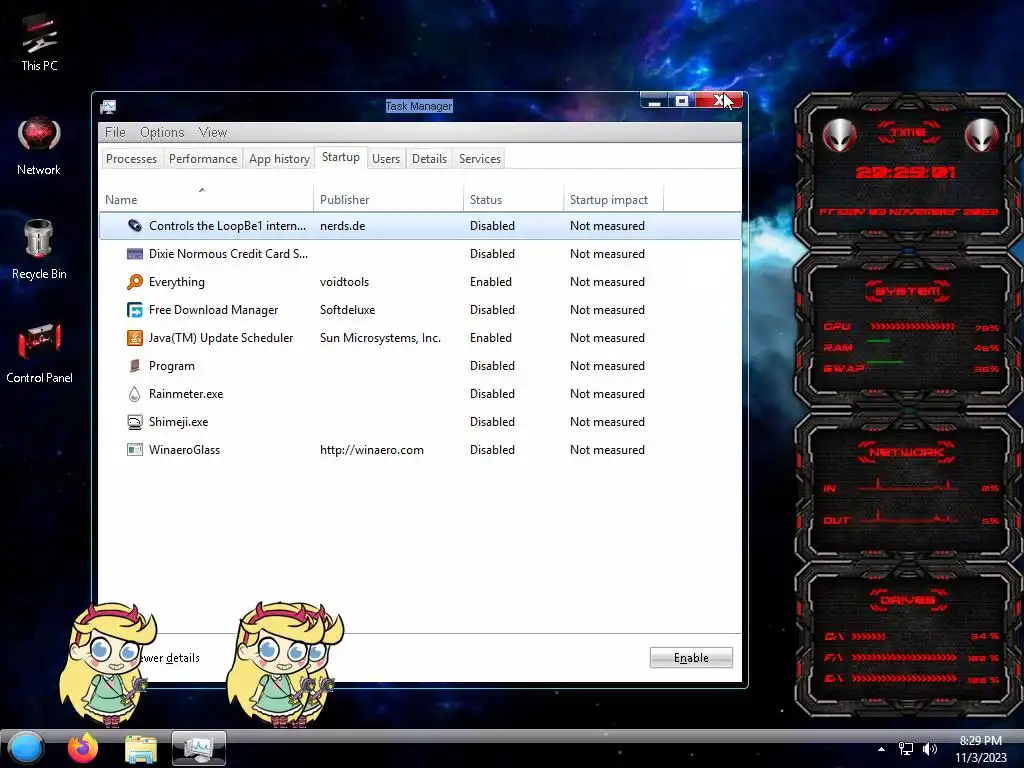Viewport: 1024px width, 768px height.
Task: Click the WinaeroGlass entry icon
Action: pos(135,450)
